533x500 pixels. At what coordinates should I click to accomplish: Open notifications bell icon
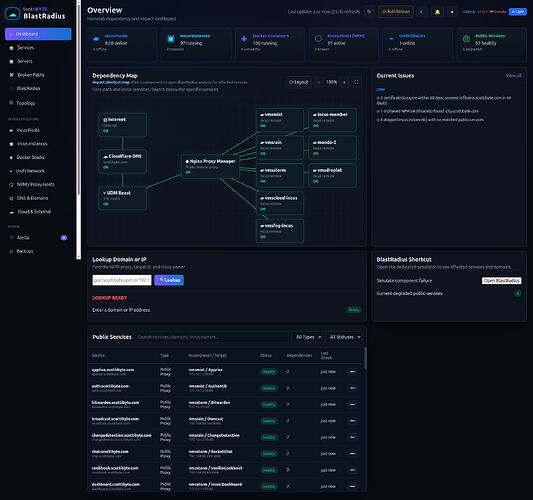point(437,12)
